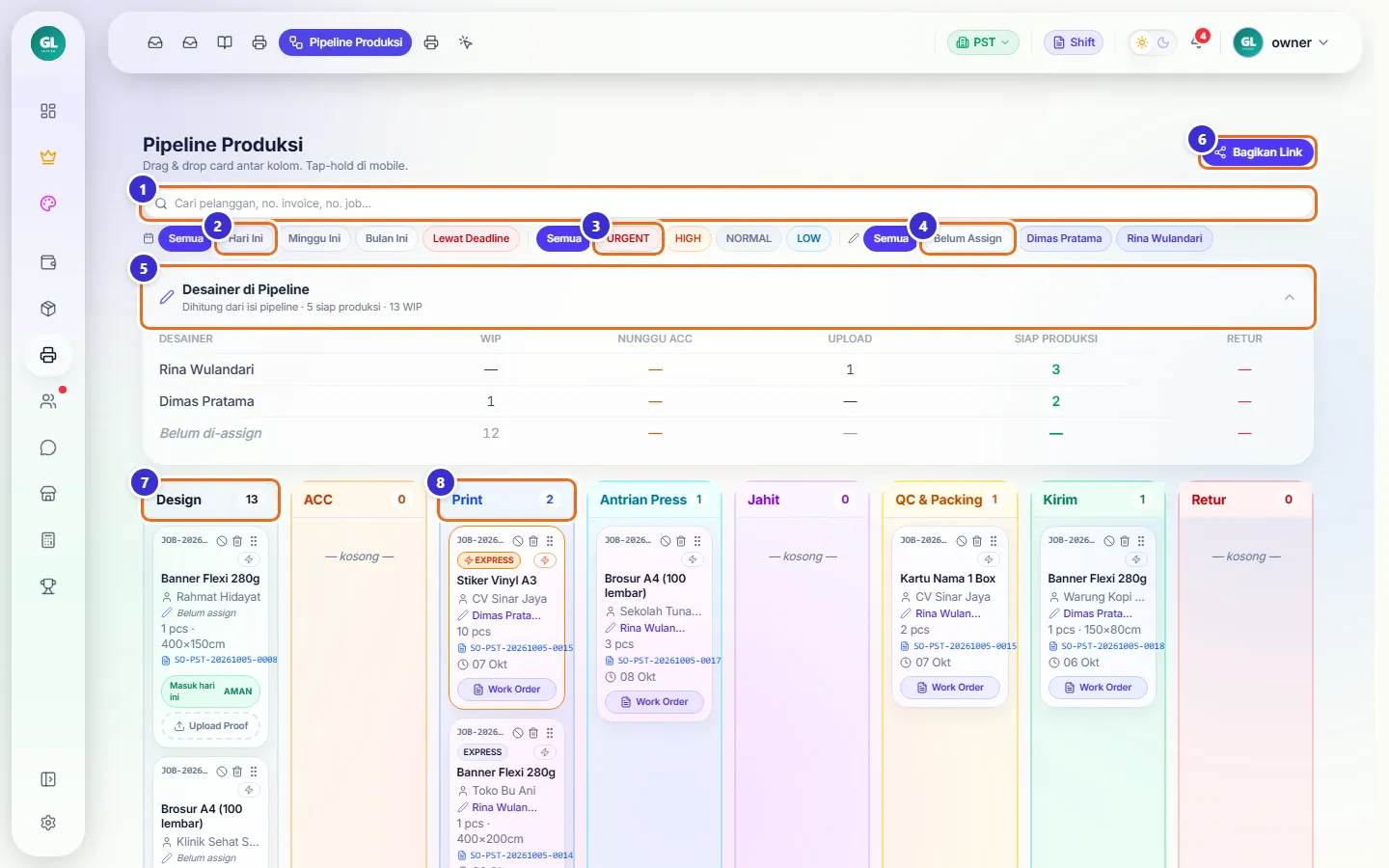Select the Hari Ini date filter
The width and height of the screenshot is (1389, 868).
[246, 238]
